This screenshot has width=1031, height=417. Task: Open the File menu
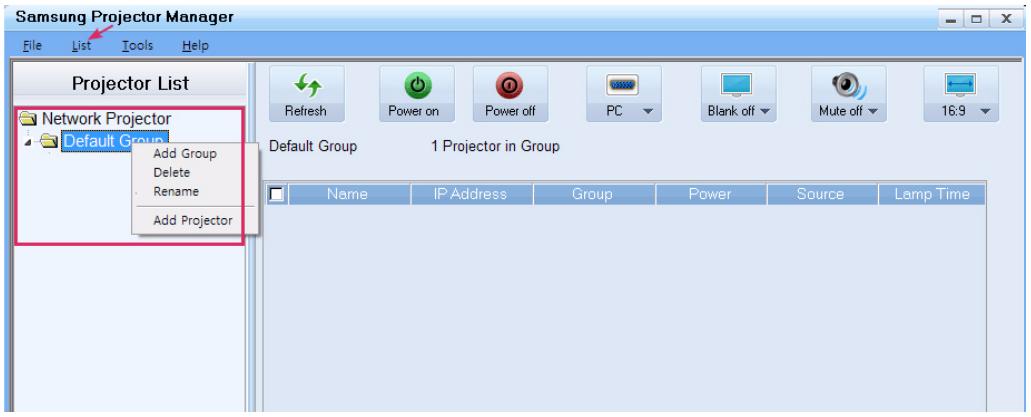[x=32, y=45]
